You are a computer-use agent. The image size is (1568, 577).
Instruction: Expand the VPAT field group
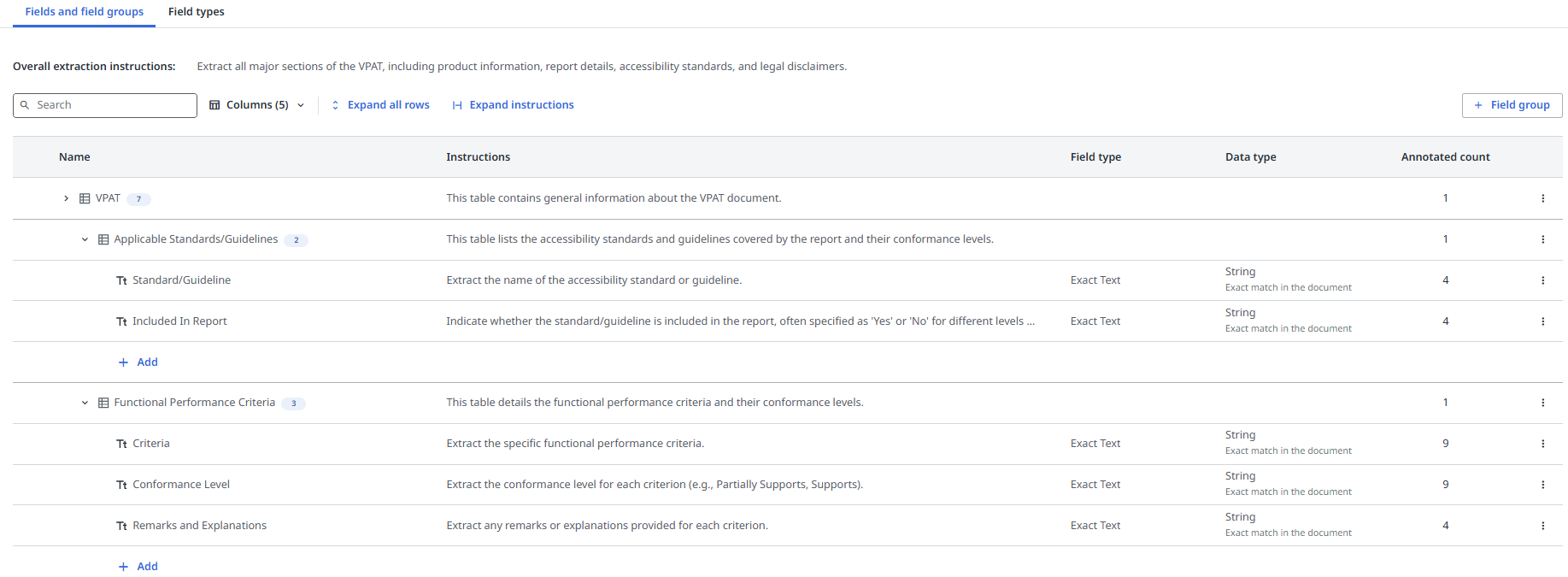click(66, 198)
